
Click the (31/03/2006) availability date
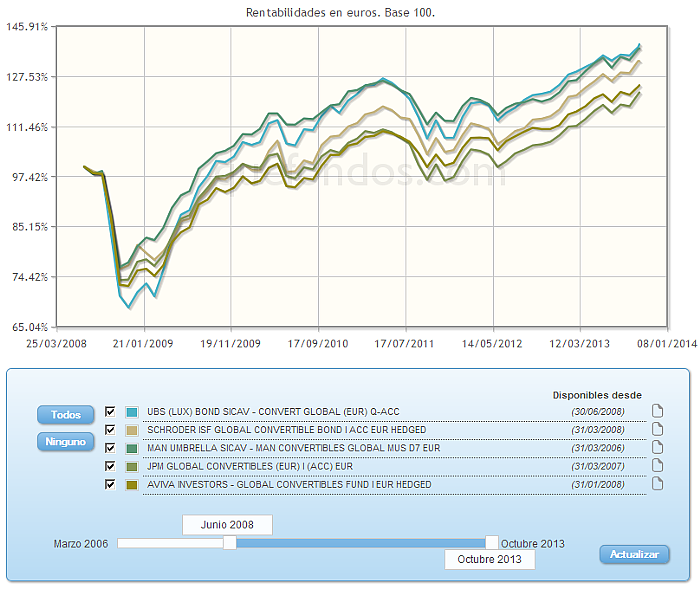click(598, 448)
